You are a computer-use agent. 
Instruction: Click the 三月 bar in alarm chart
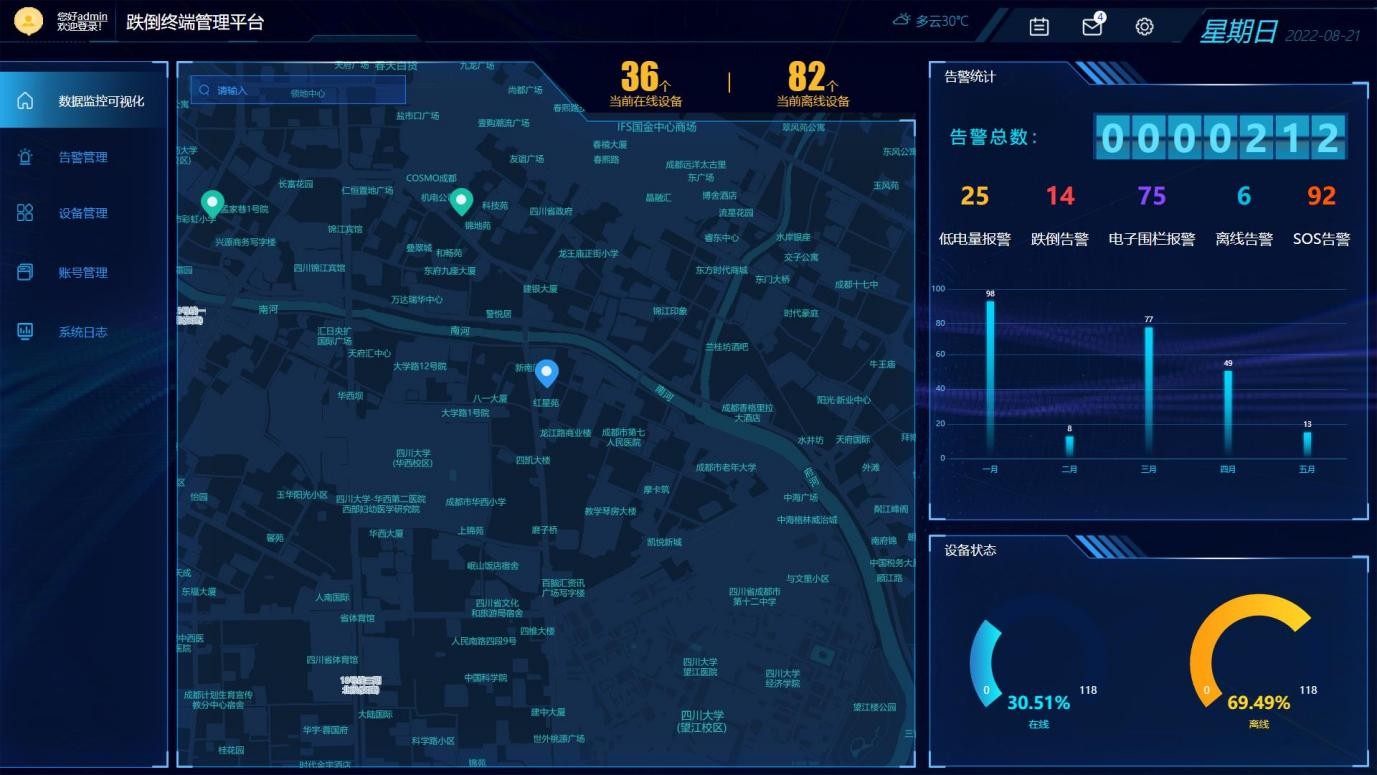tap(1148, 392)
